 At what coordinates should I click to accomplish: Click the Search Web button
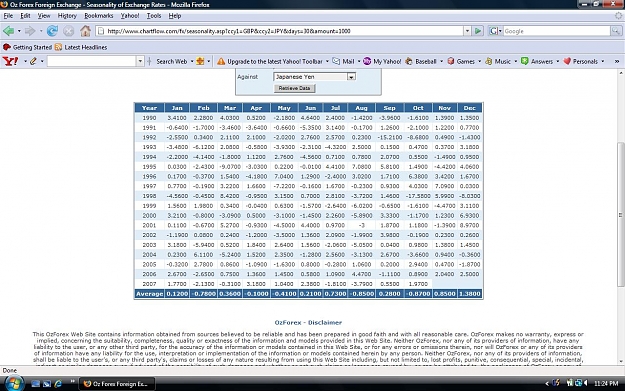pyautogui.click(x=171, y=61)
